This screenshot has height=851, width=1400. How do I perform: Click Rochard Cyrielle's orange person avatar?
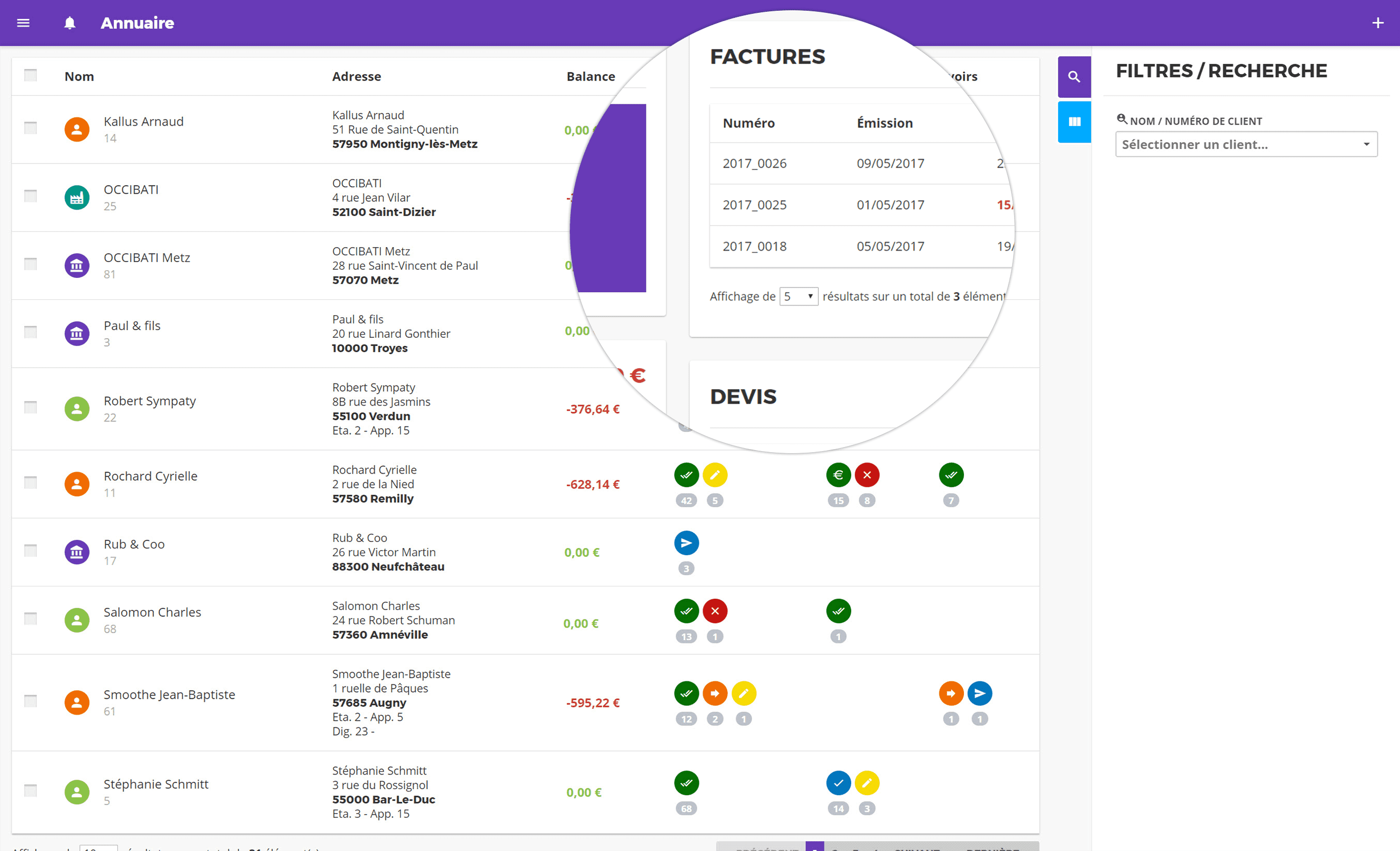click(77, 484)
